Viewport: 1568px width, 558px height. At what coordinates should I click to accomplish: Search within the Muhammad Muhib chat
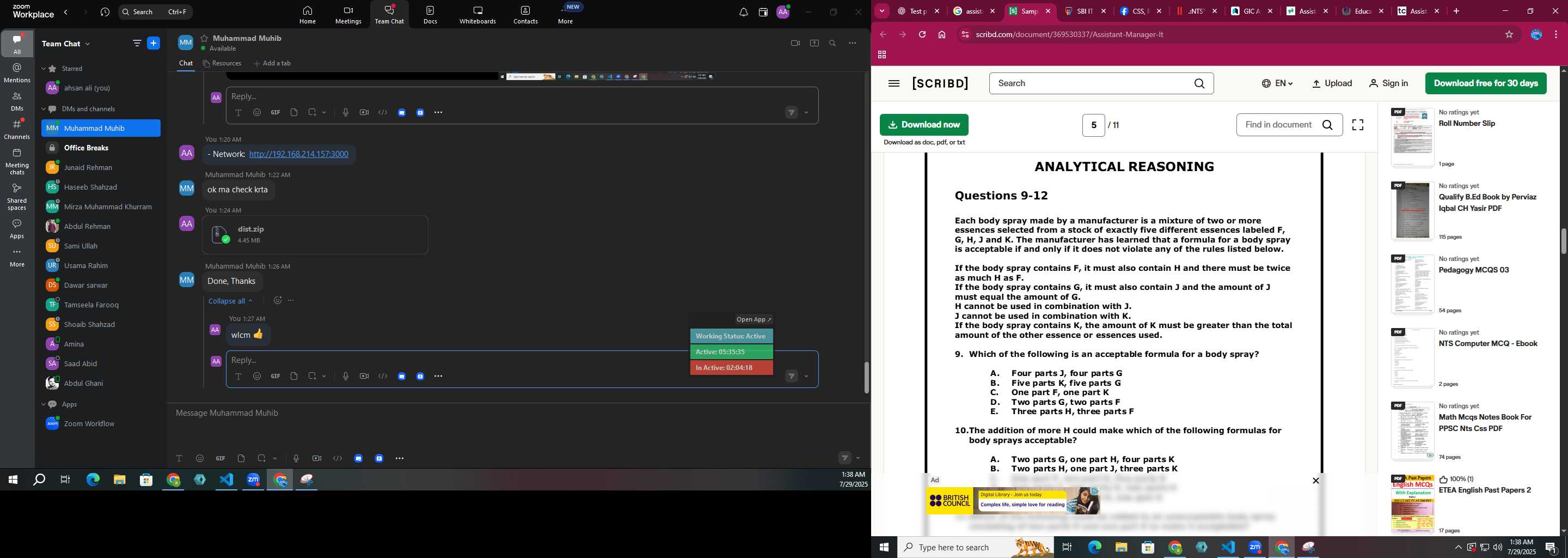(x=832, y=43)
